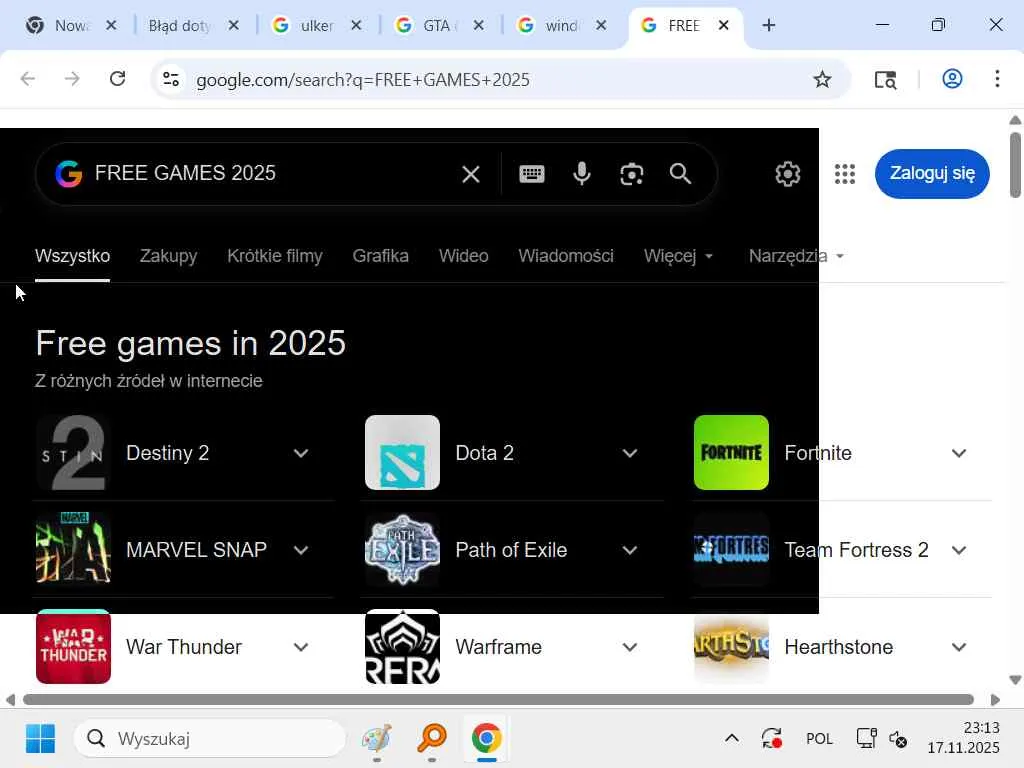The image size is (1024, 768).
Task: Click the Zaloguj się button
Action: 932,174
